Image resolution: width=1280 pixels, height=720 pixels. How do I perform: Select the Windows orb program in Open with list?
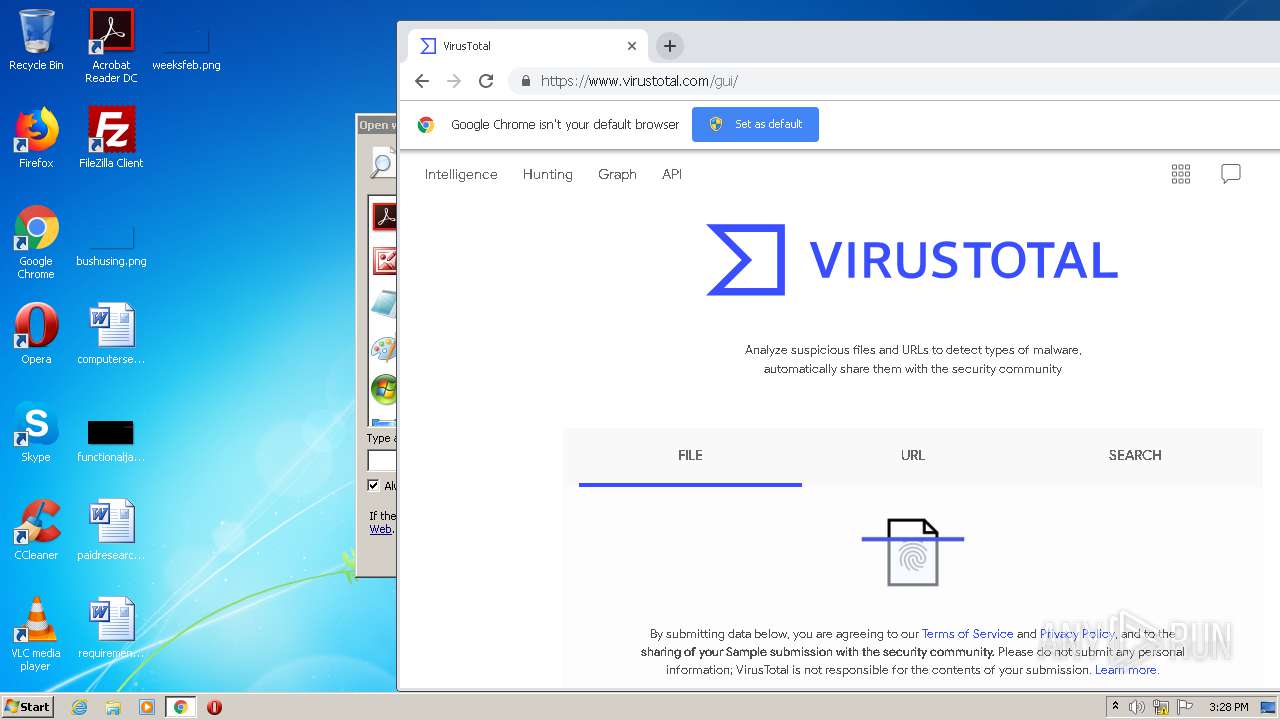click(x=383, y=389)
